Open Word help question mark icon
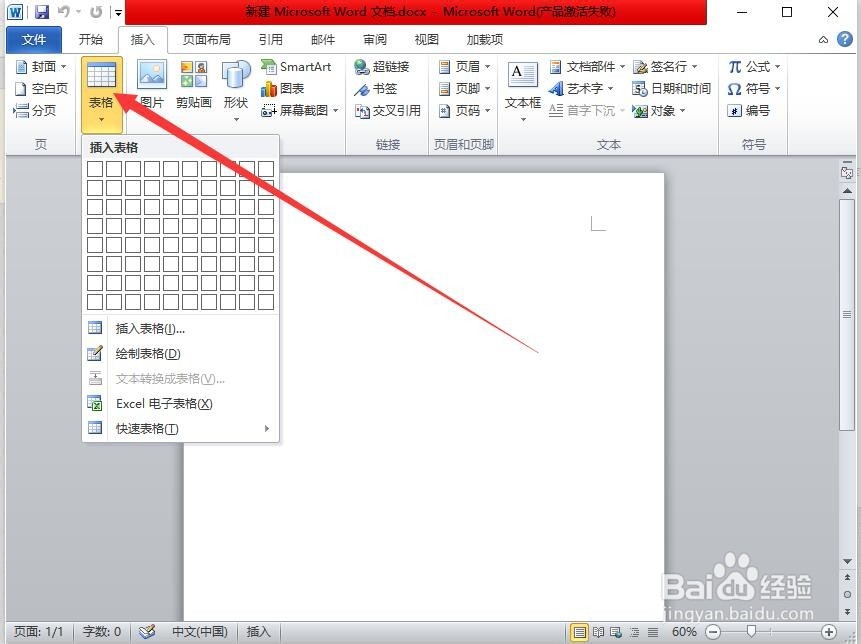The width and height of the screenshot is (861, 644). coord(845,40)
